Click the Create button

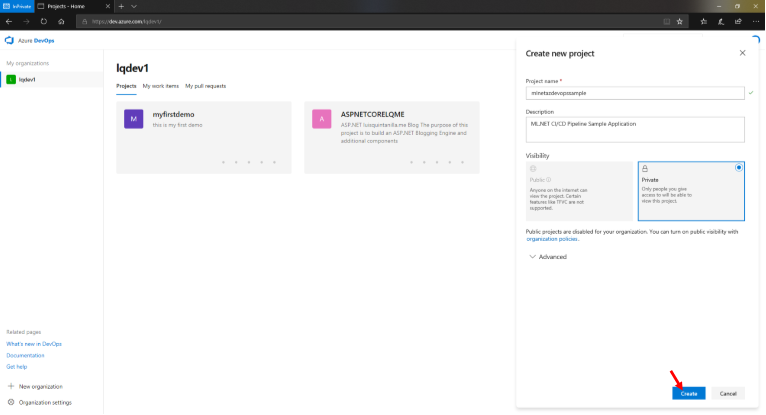[689, 394]
